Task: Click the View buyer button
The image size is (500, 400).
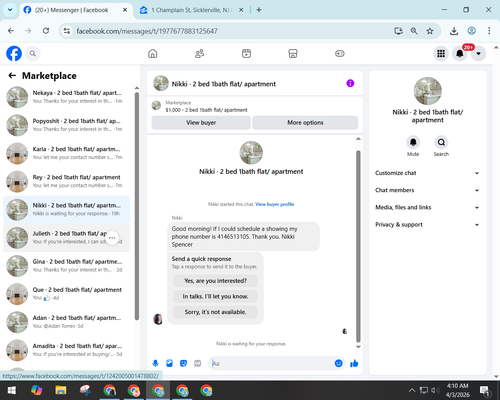Action: (x=201, y=123)
